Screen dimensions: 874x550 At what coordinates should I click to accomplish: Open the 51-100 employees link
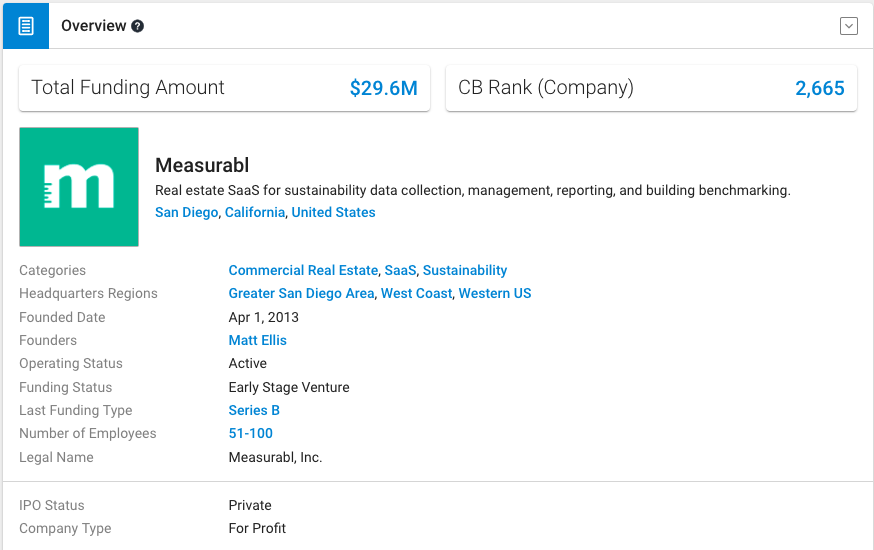(x=251, y=433)
